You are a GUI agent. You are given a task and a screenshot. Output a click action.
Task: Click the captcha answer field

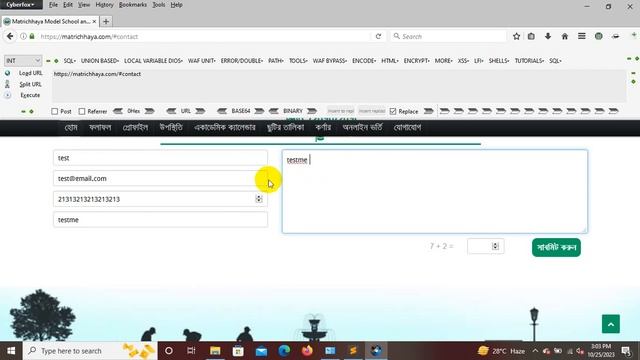click(485, 246)
